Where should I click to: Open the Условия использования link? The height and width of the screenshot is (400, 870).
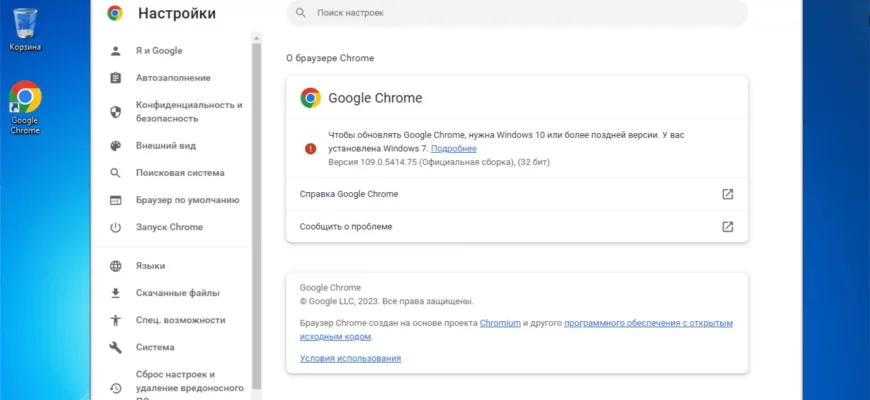click(x=350, y=358)
